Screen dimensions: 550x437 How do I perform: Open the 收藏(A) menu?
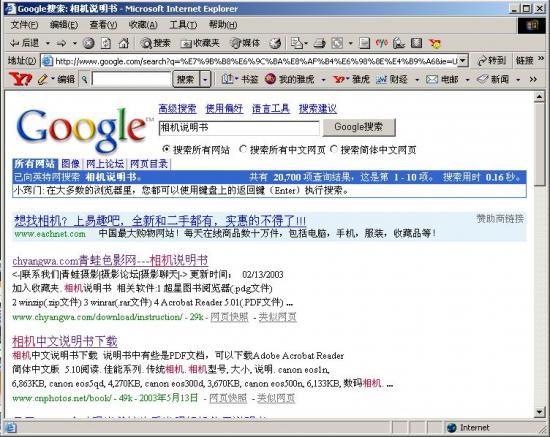click(x=143, y=25)
